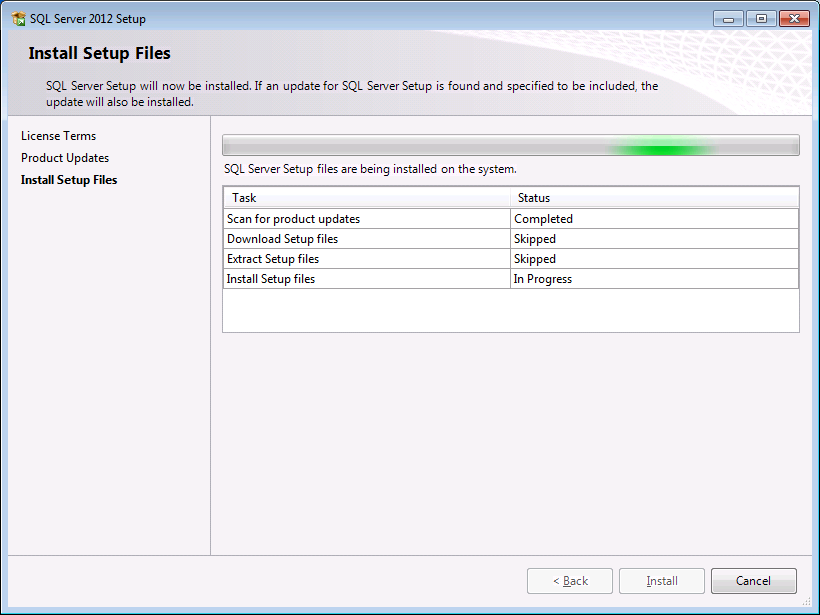Screen dimensions: 820x615
Task: Click the Back button
Action: coord(569,581)
